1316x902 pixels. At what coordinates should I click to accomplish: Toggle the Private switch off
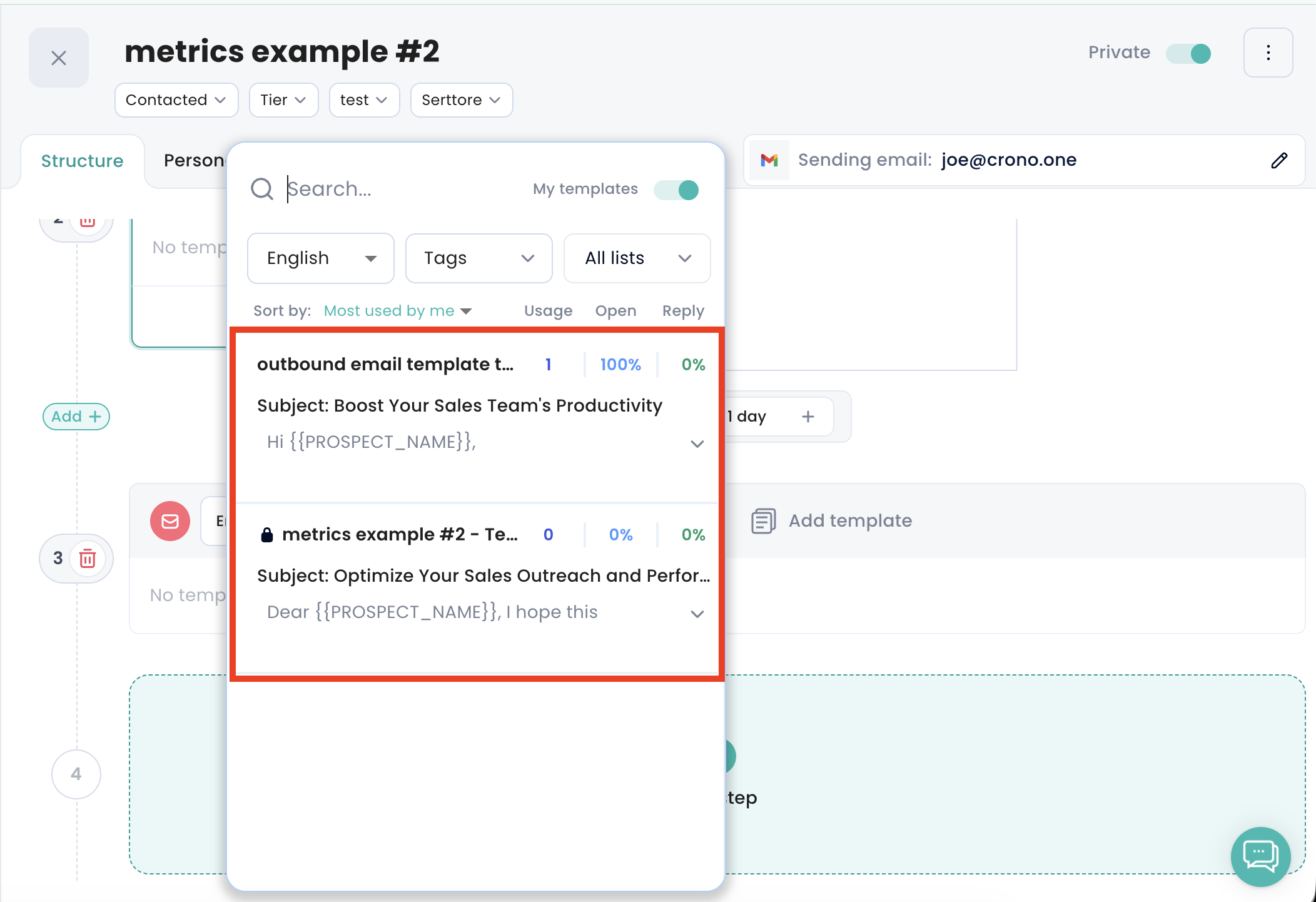[x=1188, y=53]
